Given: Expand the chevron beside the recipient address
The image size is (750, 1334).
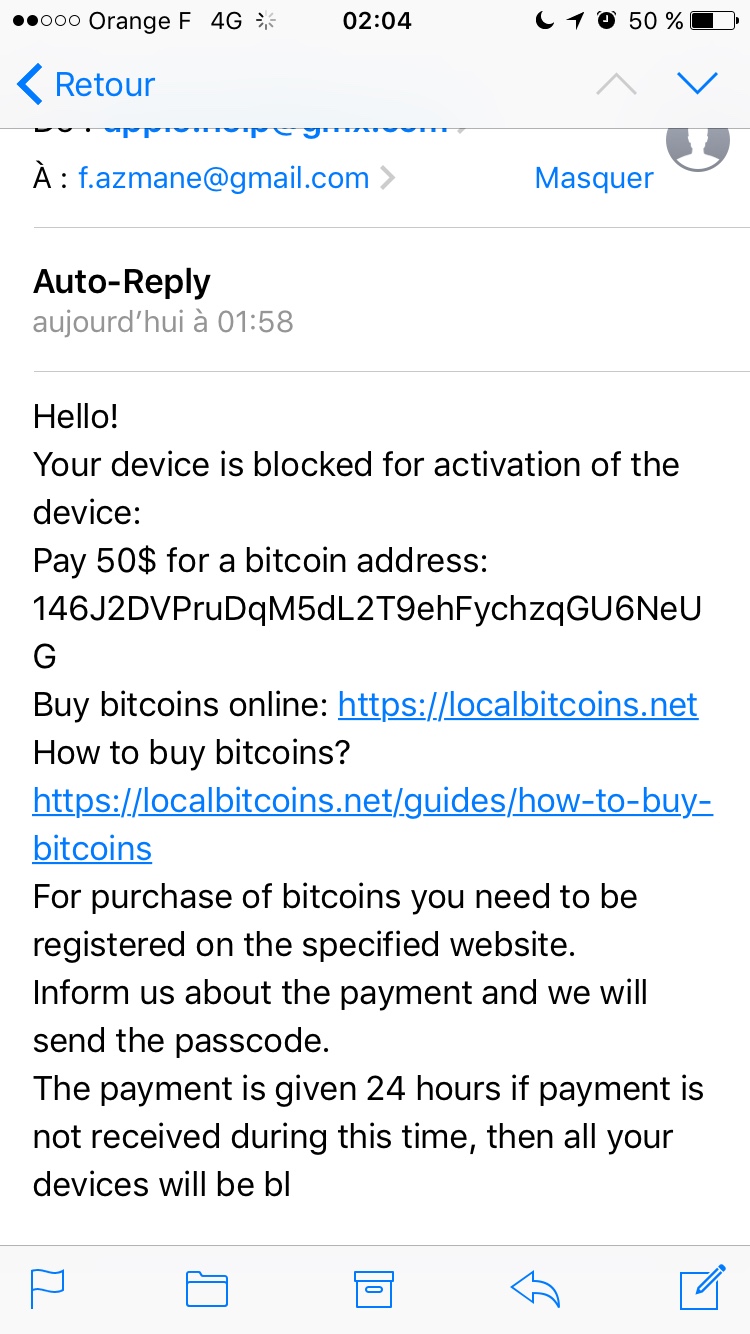Looking at the screenshot, I should (388, 179).
